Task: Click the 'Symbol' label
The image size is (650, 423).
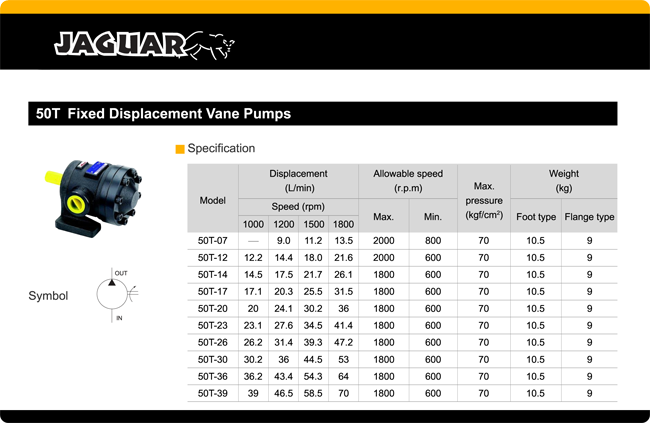Action: tap(48, 296)
